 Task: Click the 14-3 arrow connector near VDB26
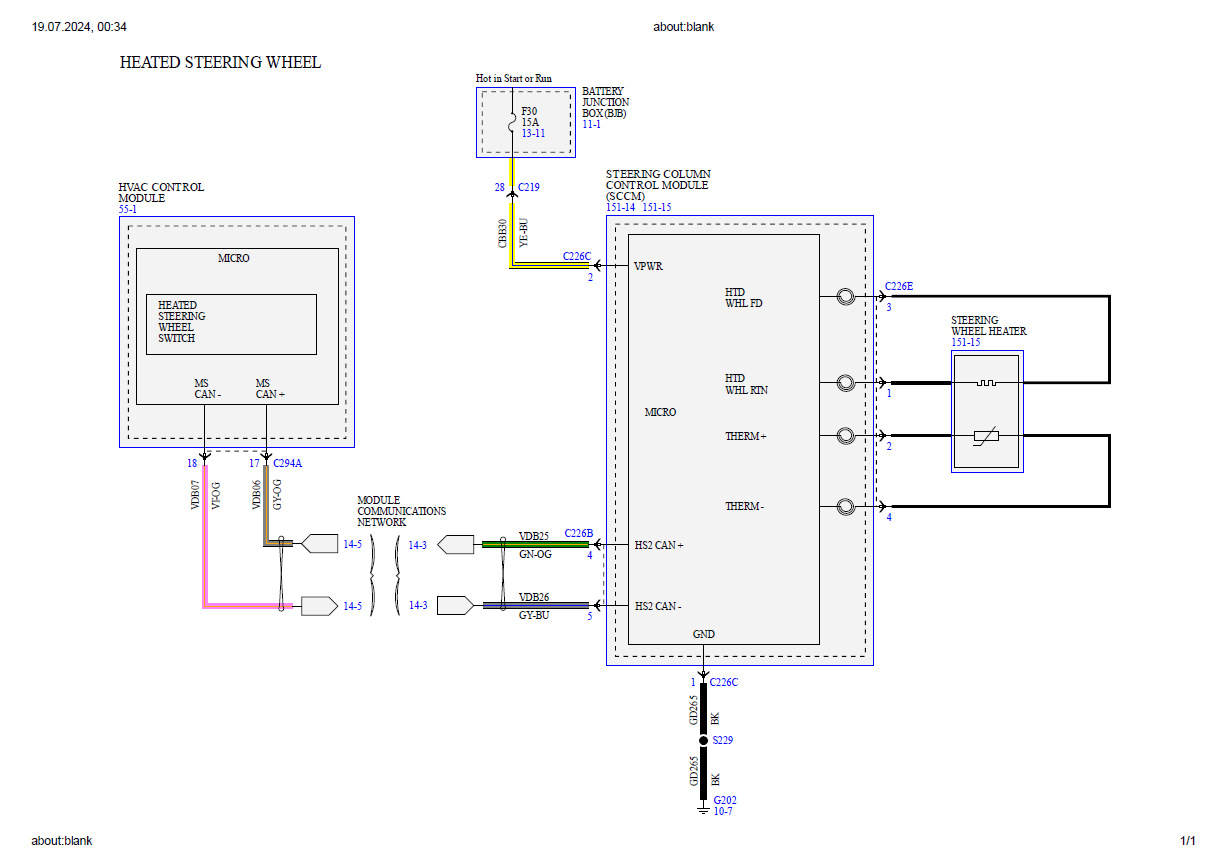(x=456, y=605)
